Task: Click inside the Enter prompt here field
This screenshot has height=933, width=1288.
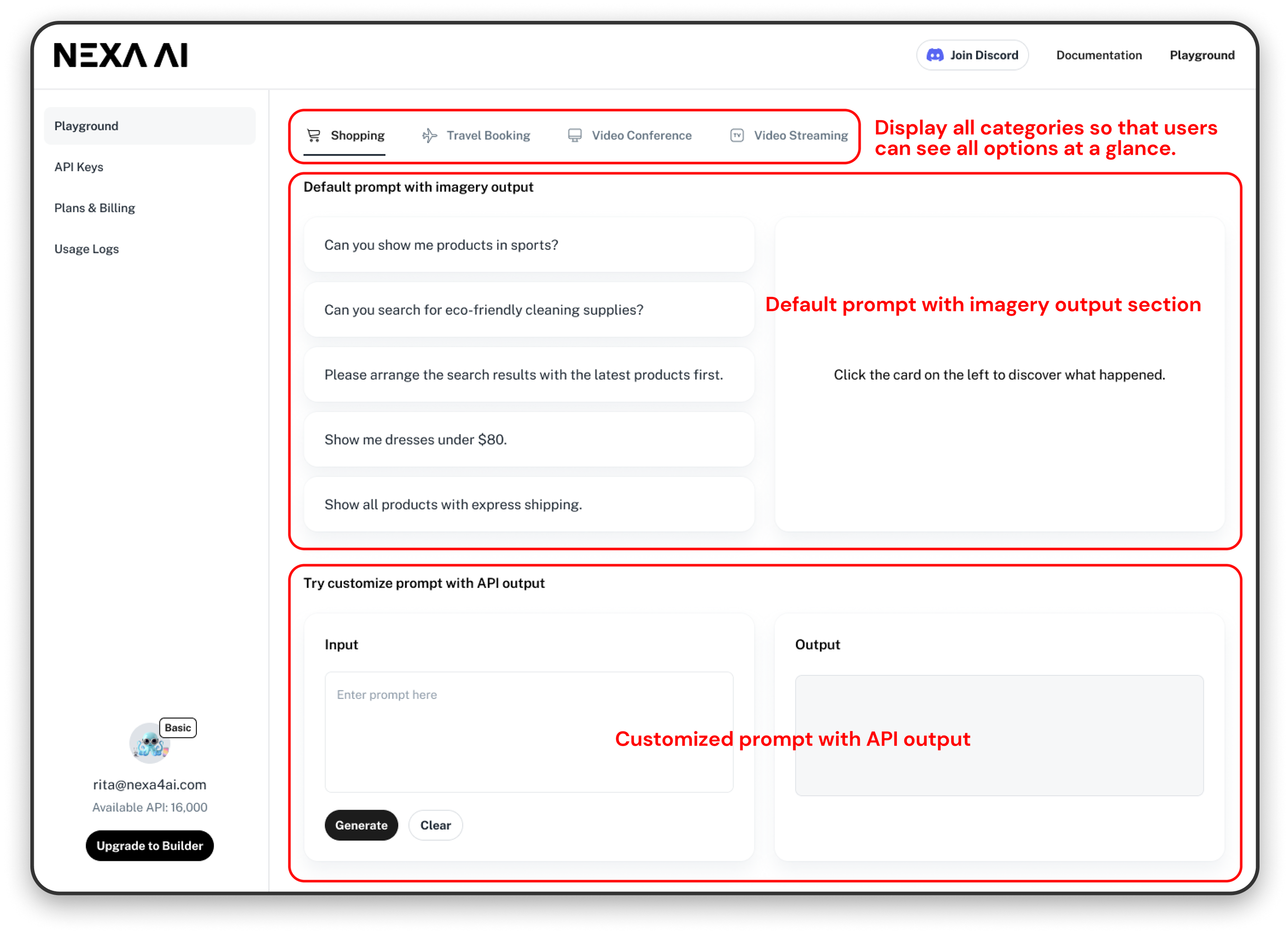Action: [x=528, y=731]
